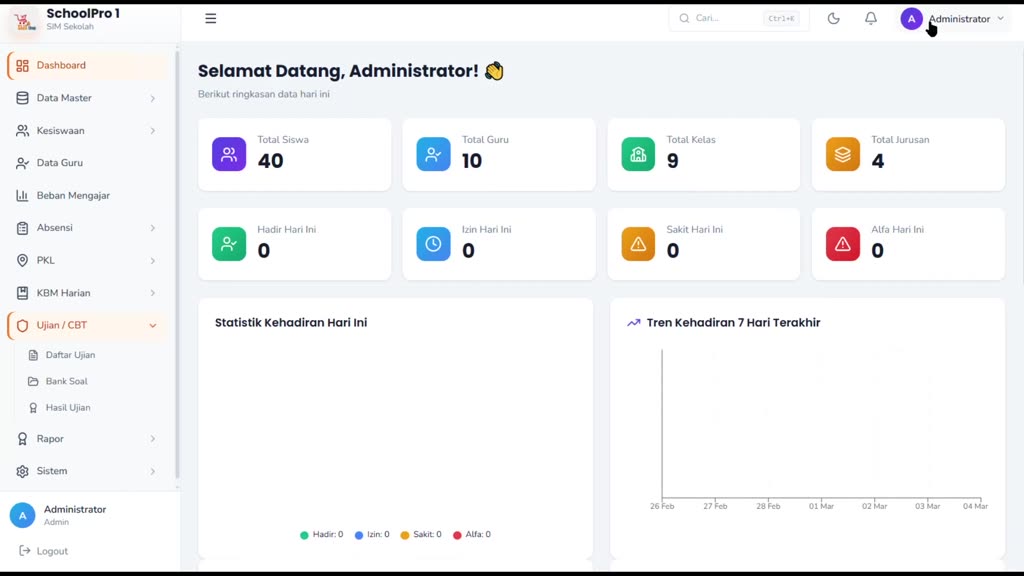Click the Total Siswa value 40
The height and width of the screenshot is (576, 1024).
coord(270,161)
